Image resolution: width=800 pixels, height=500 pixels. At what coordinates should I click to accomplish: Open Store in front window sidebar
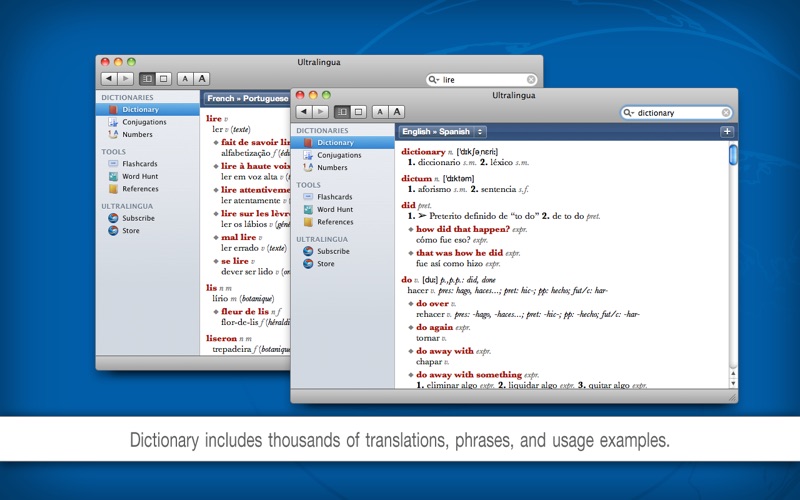(x=342, y=264)
